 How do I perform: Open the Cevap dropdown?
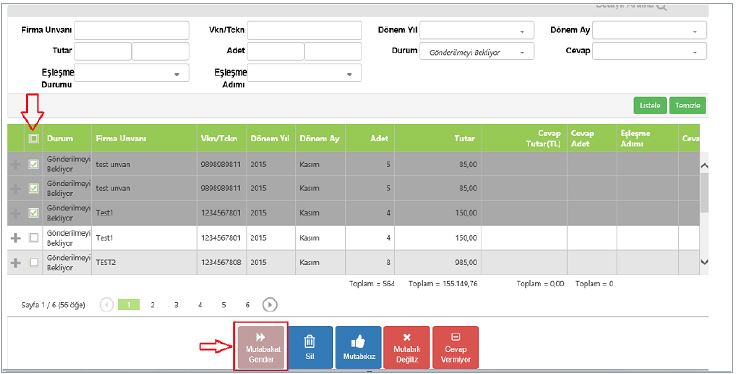(x=649, y=51)
